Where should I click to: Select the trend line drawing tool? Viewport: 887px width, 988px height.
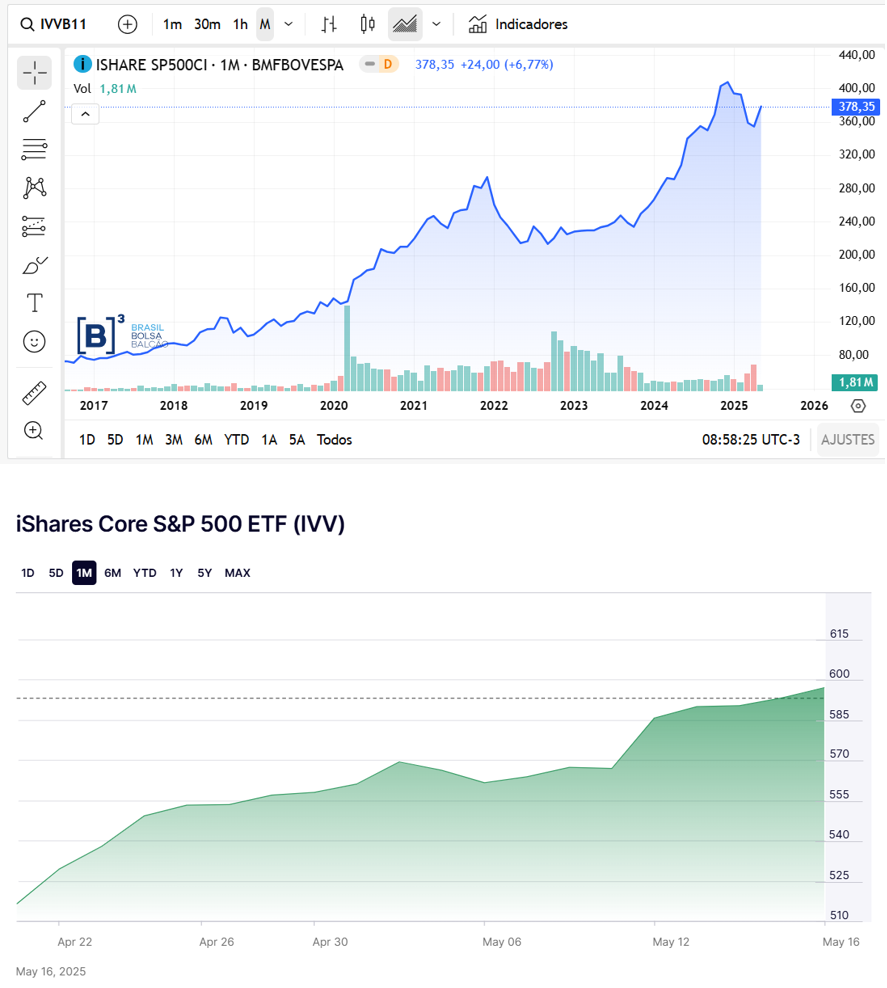34,111
